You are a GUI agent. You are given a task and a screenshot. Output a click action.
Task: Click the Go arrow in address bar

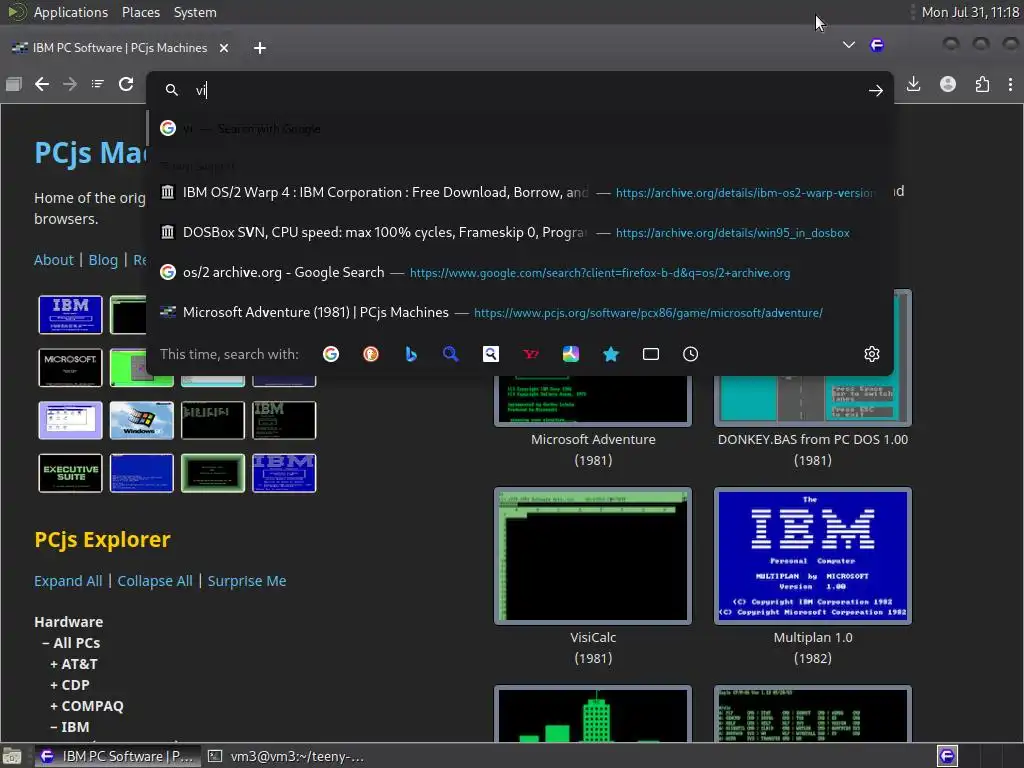tap(876, 90)
